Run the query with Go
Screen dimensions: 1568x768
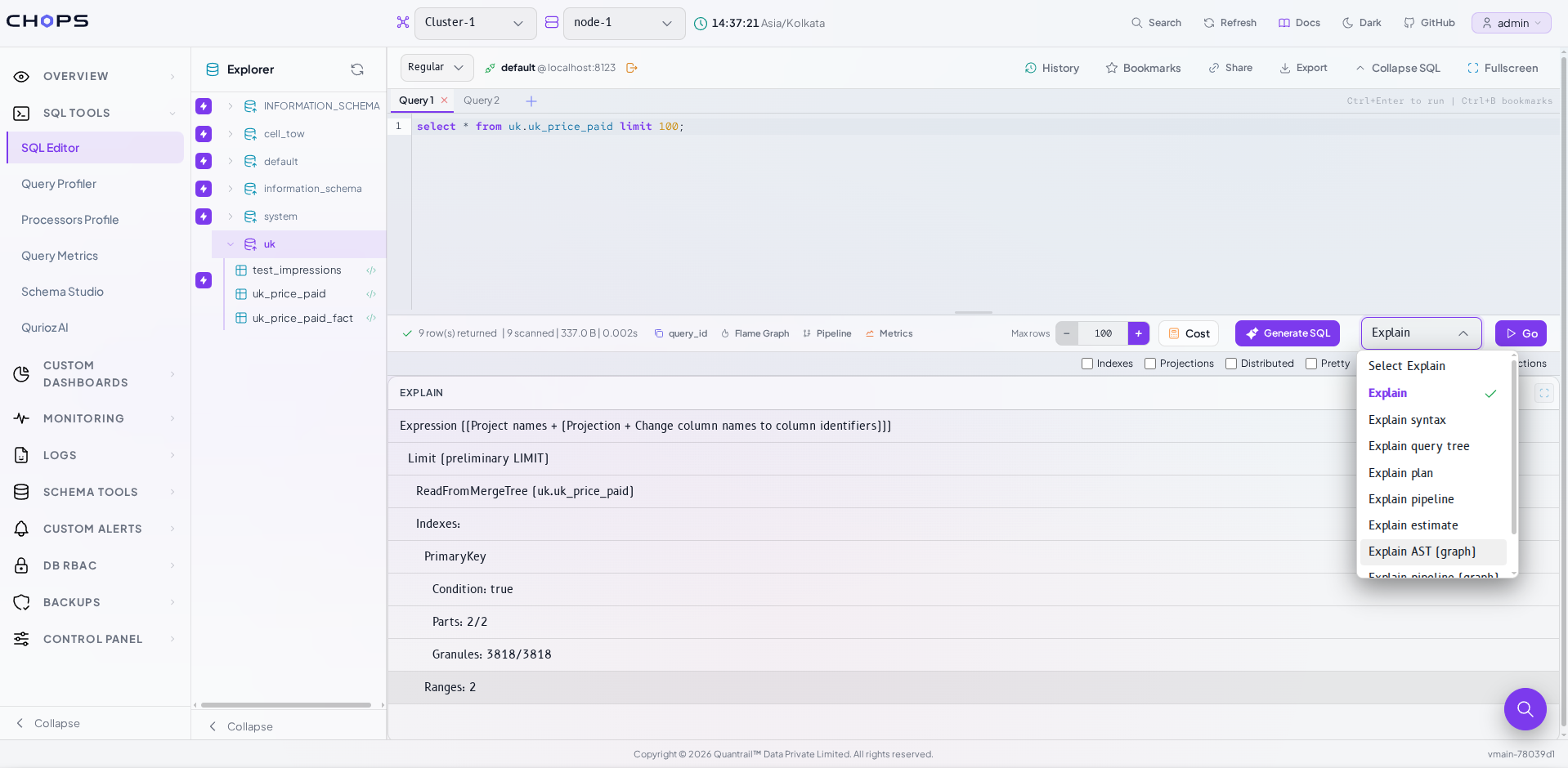1521,333
